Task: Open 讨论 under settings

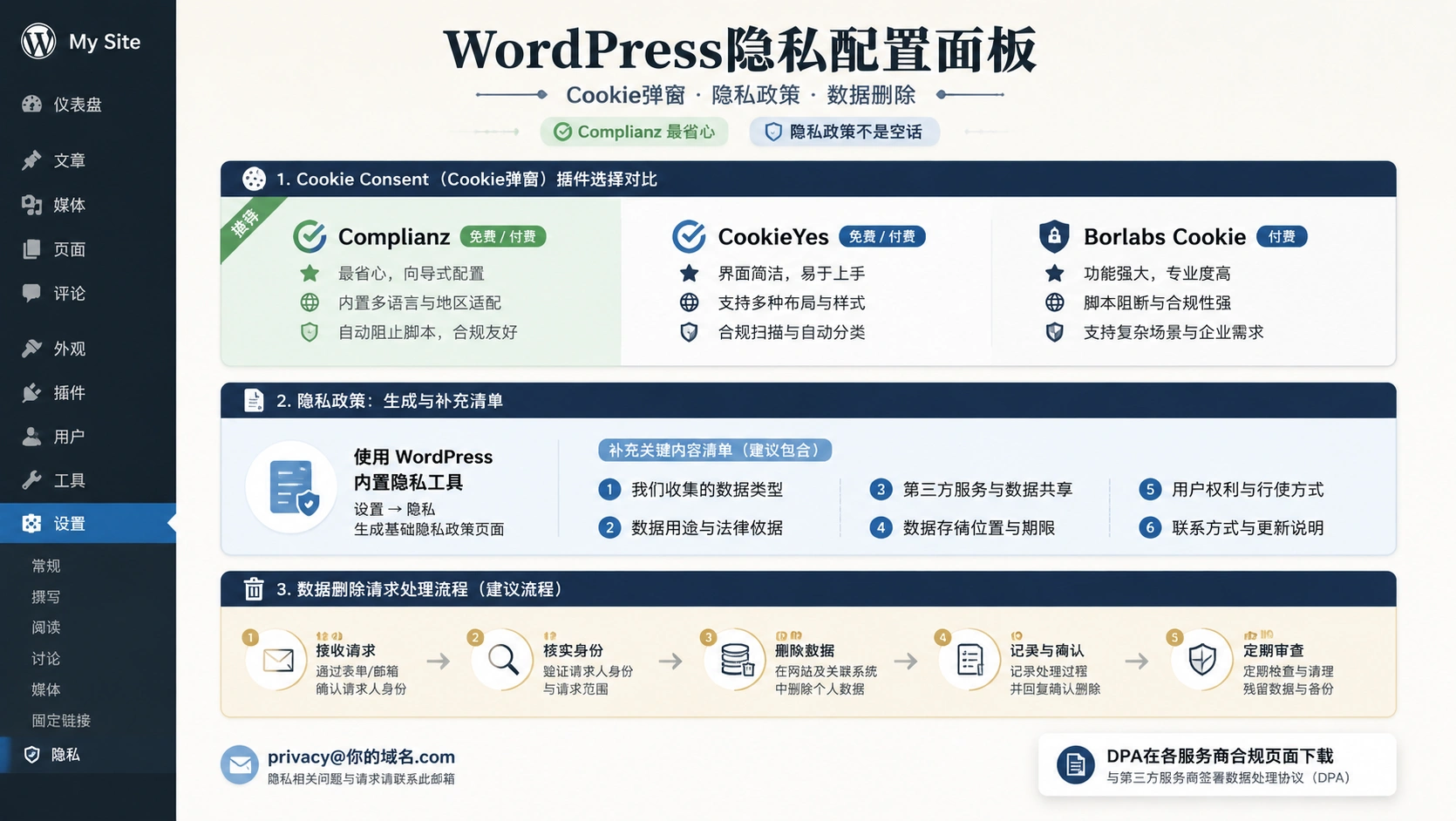Action: tap(46, 659)
